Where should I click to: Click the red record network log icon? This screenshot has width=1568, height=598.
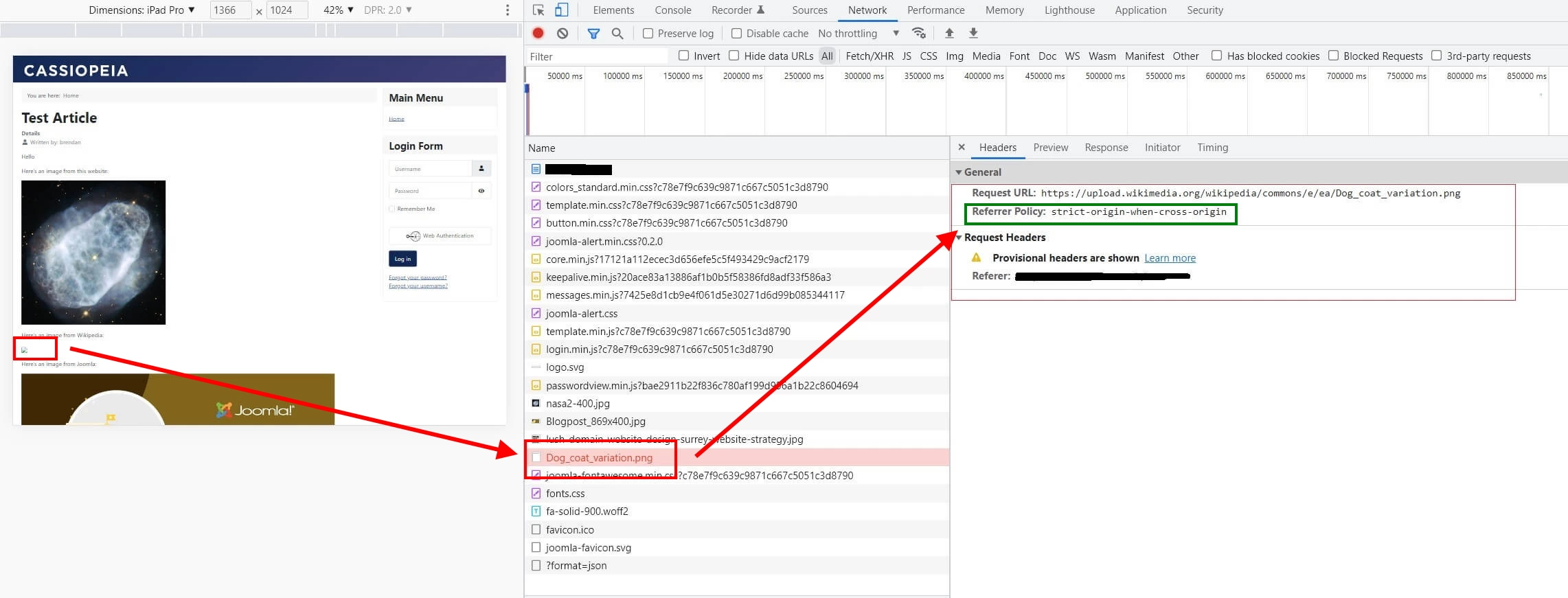click(538, 33)
